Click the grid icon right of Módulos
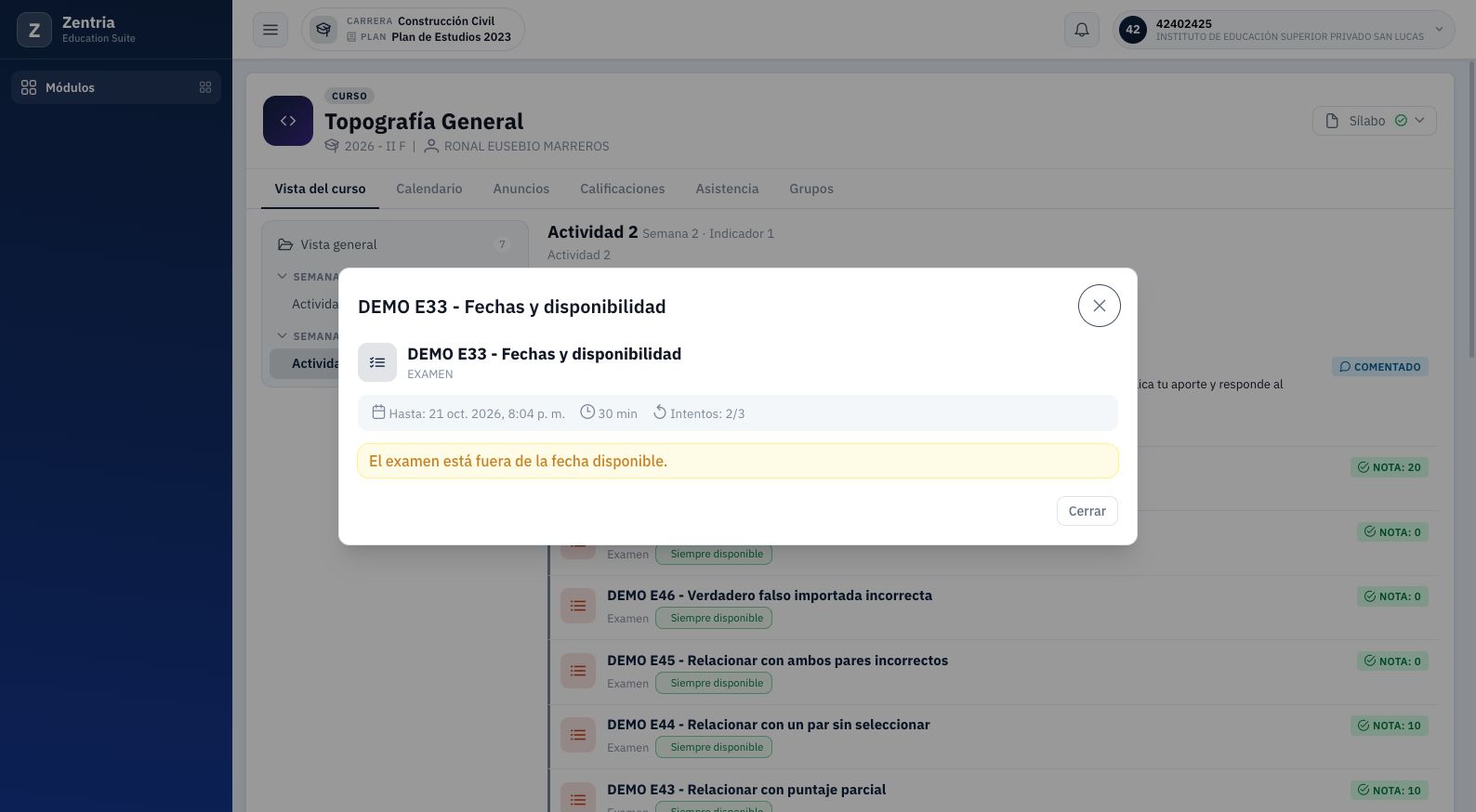This screenshot has width=1476, height=812. [x=205, y=87]
